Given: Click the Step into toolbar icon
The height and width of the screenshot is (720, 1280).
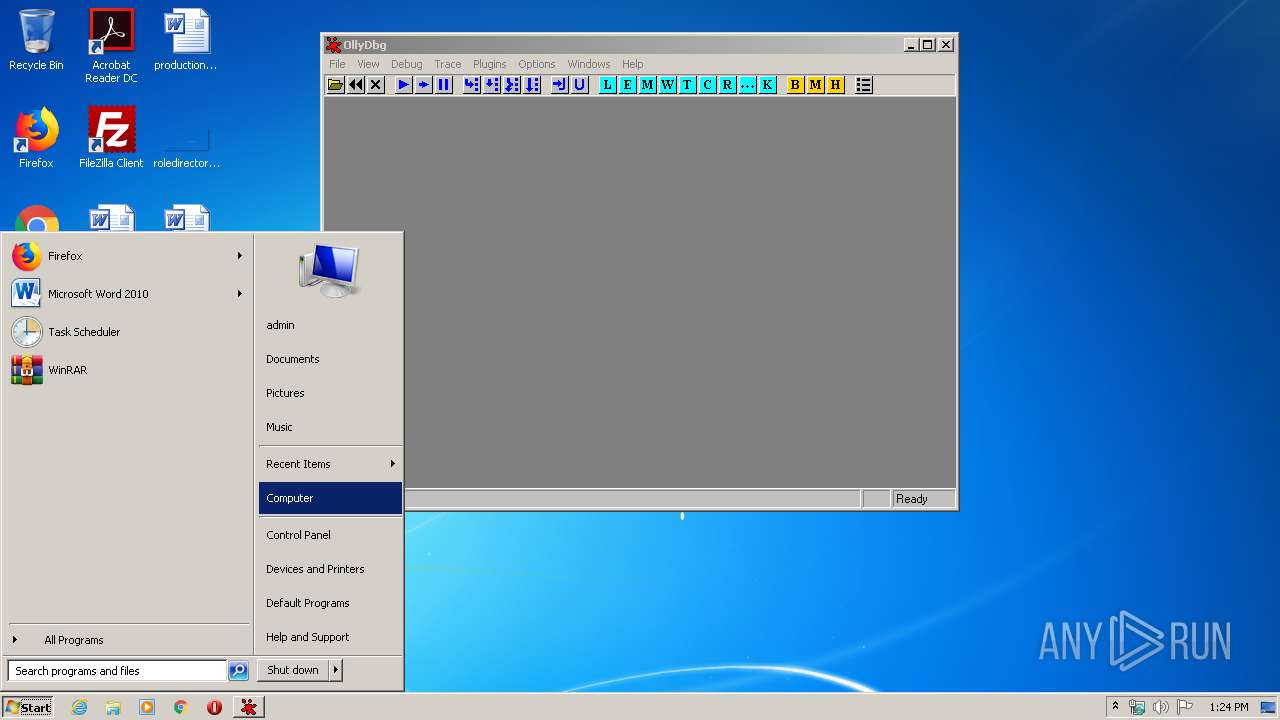Looking at the screenshot, I should (471, 85).
